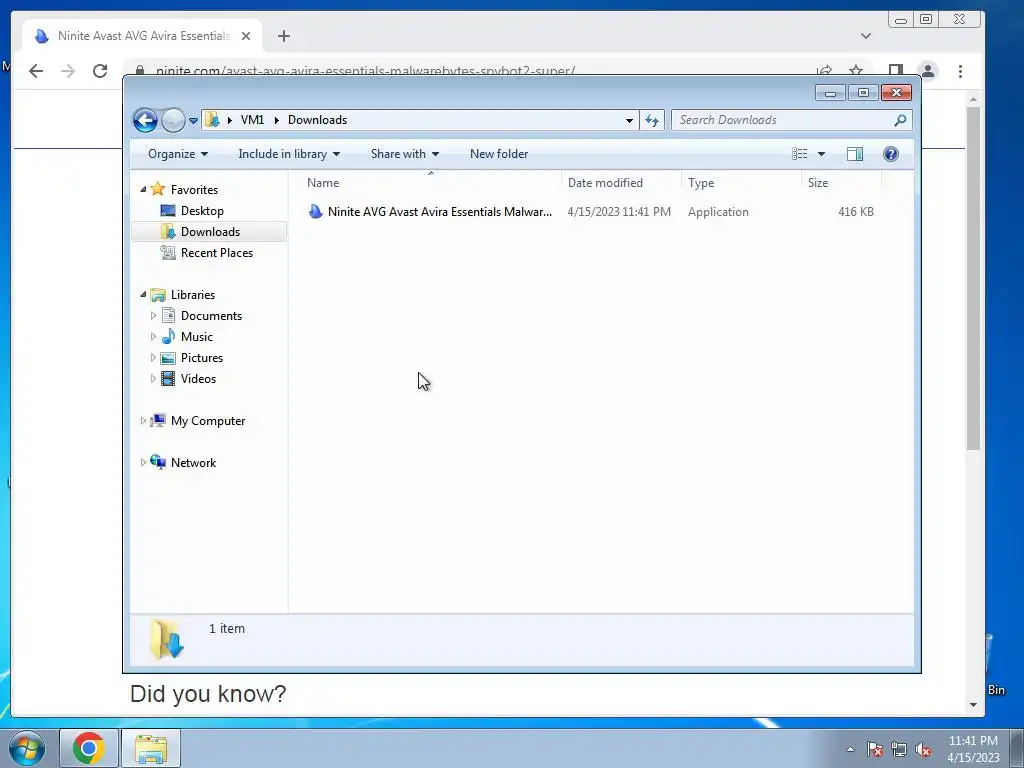Image resolution: width=1024 pixels, height=768 pixels.
Task: Click the Application type cell
Action: (718, 212)
